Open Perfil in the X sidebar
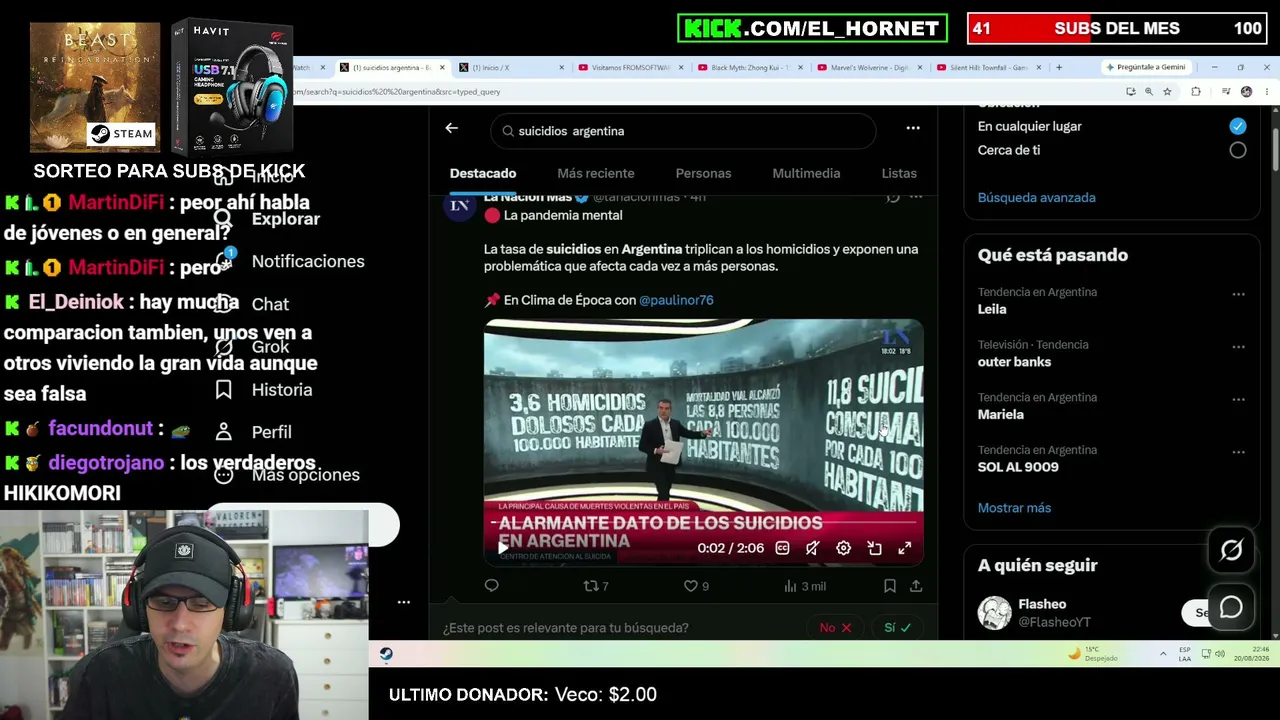The width and height of the screenshot is (1280, 720). click(x=254, y=432)
